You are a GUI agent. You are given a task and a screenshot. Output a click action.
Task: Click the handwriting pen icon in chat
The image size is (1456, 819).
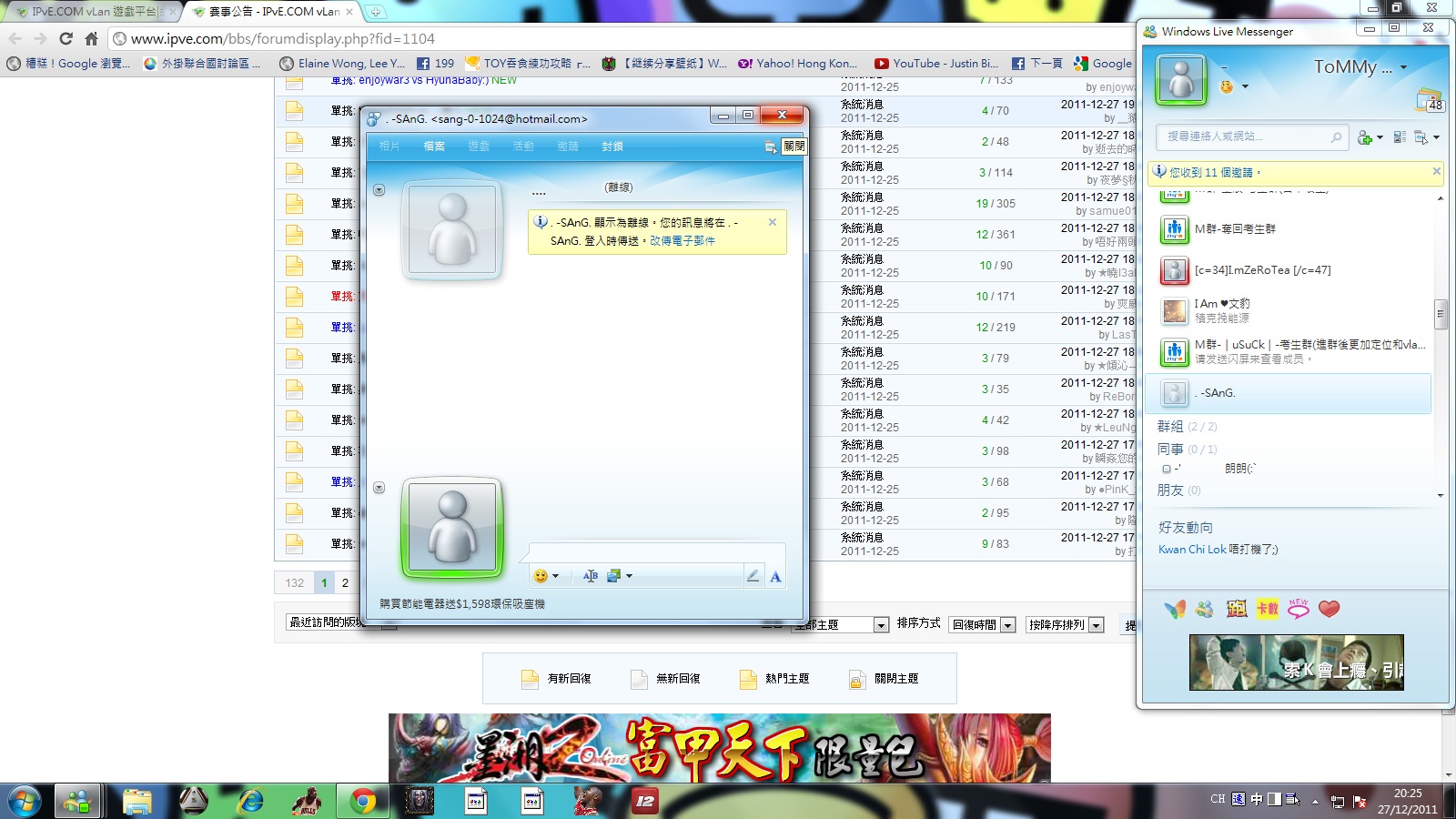coord(753,576)
